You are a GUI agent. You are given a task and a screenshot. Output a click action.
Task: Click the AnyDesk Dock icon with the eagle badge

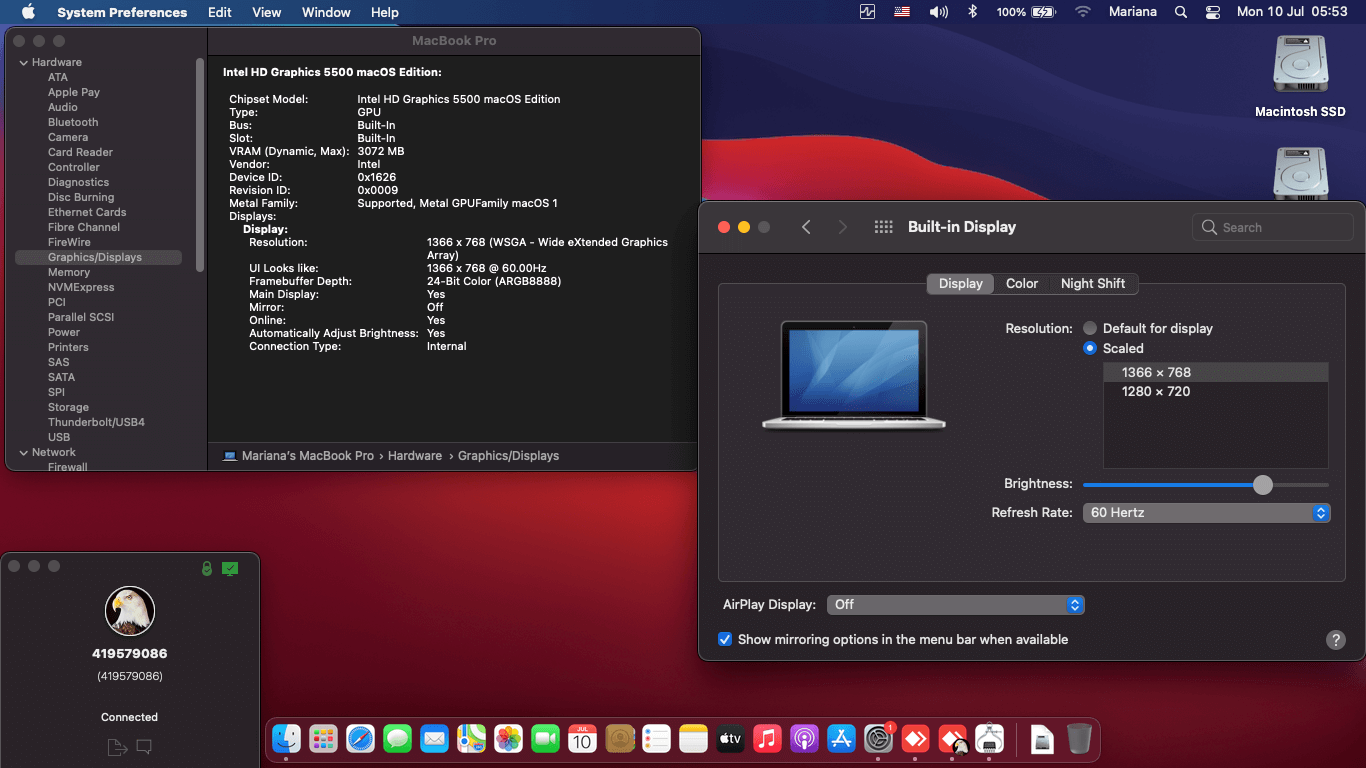point(953,739)
